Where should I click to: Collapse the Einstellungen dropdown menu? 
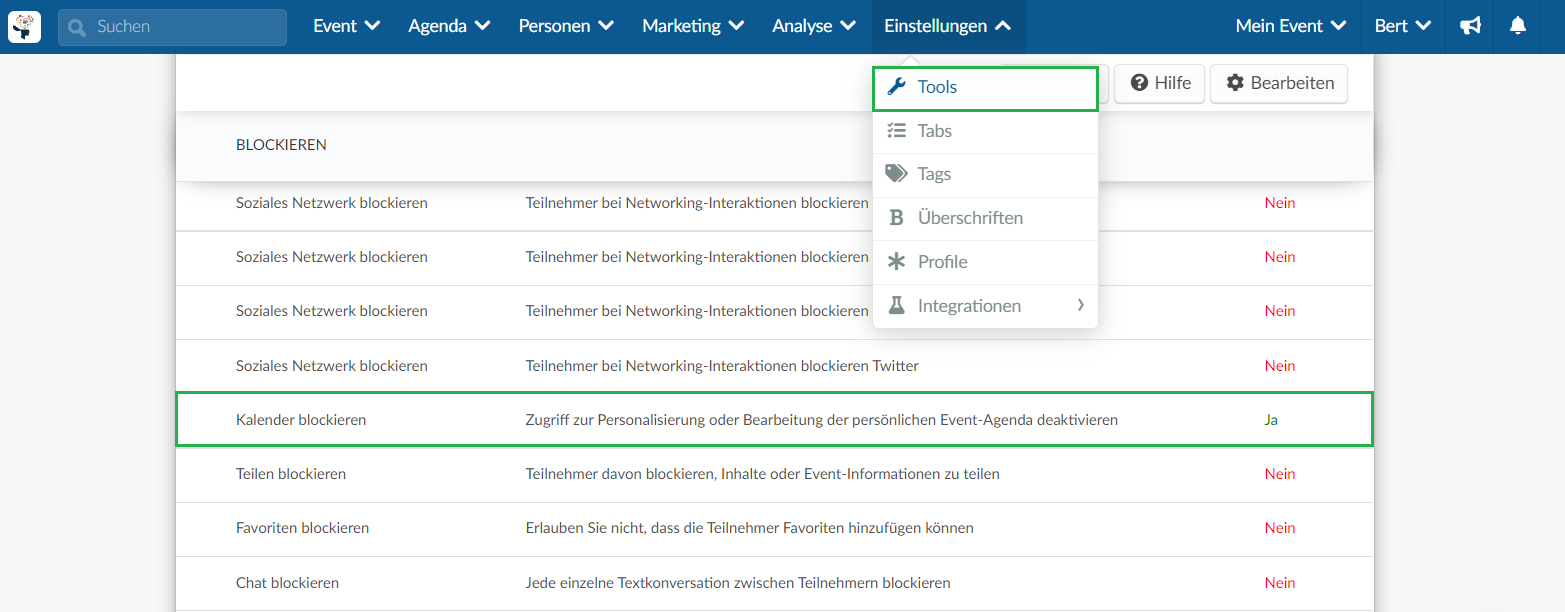(948, 27)
